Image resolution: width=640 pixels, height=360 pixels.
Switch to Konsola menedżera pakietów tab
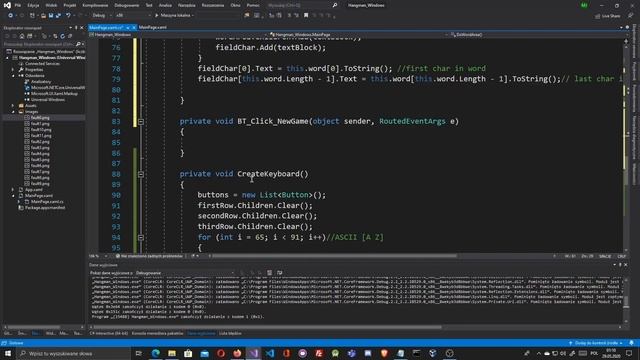click(157, 333)
